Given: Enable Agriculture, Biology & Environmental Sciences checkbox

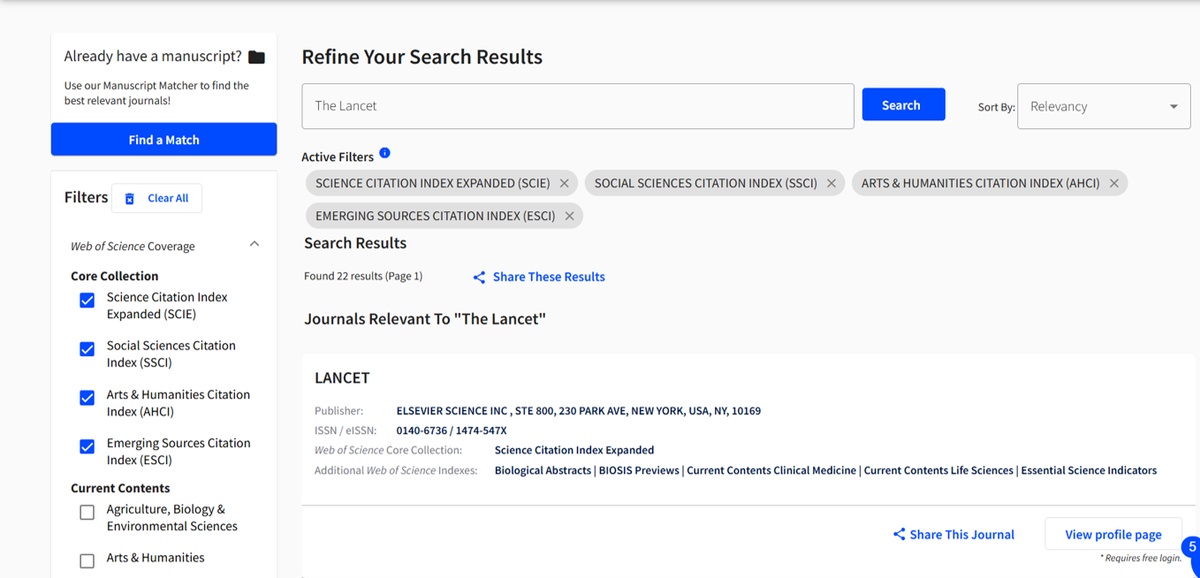Looking at the screenshot, I should pos(87,512).
